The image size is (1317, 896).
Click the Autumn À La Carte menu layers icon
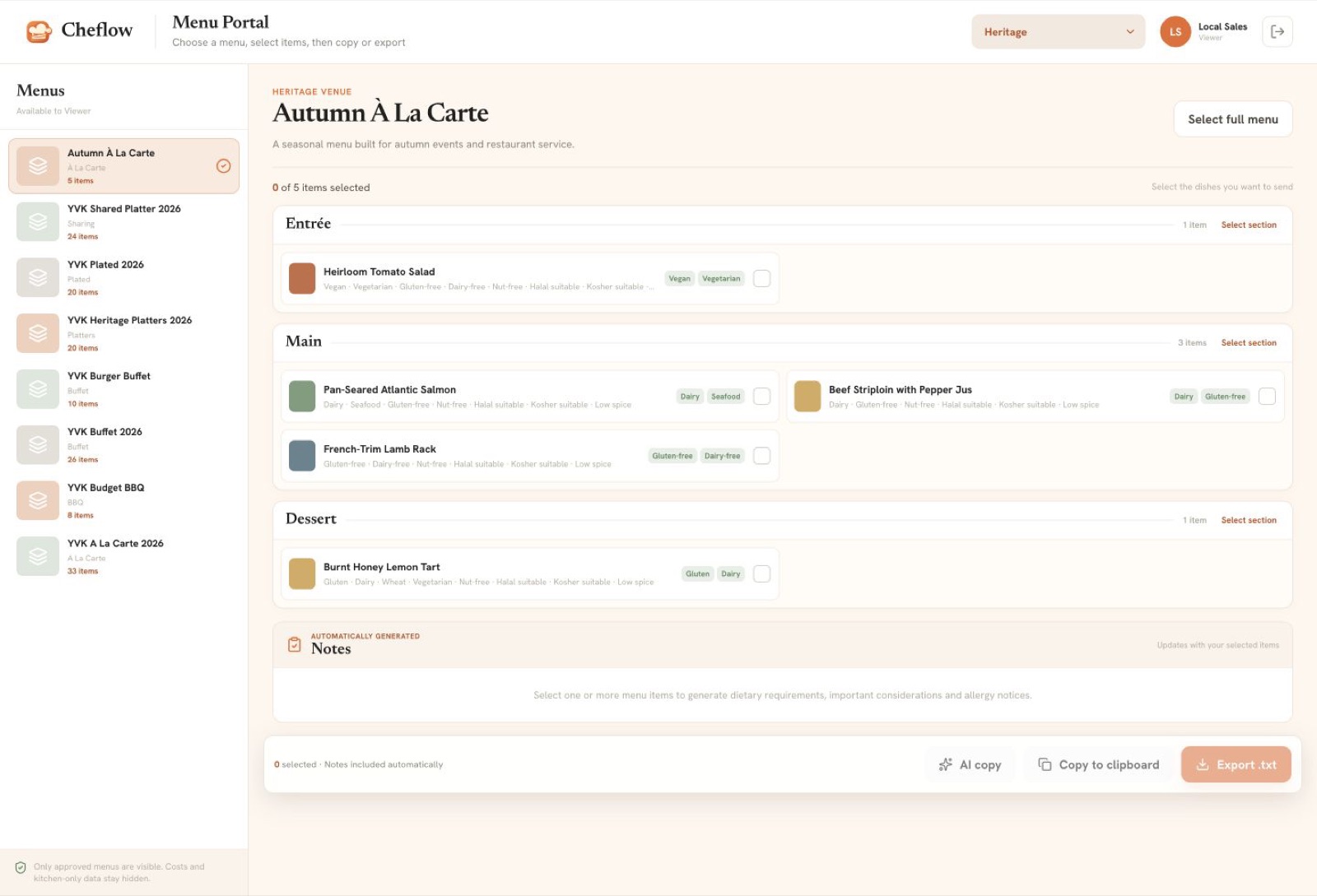click(38, 166)
